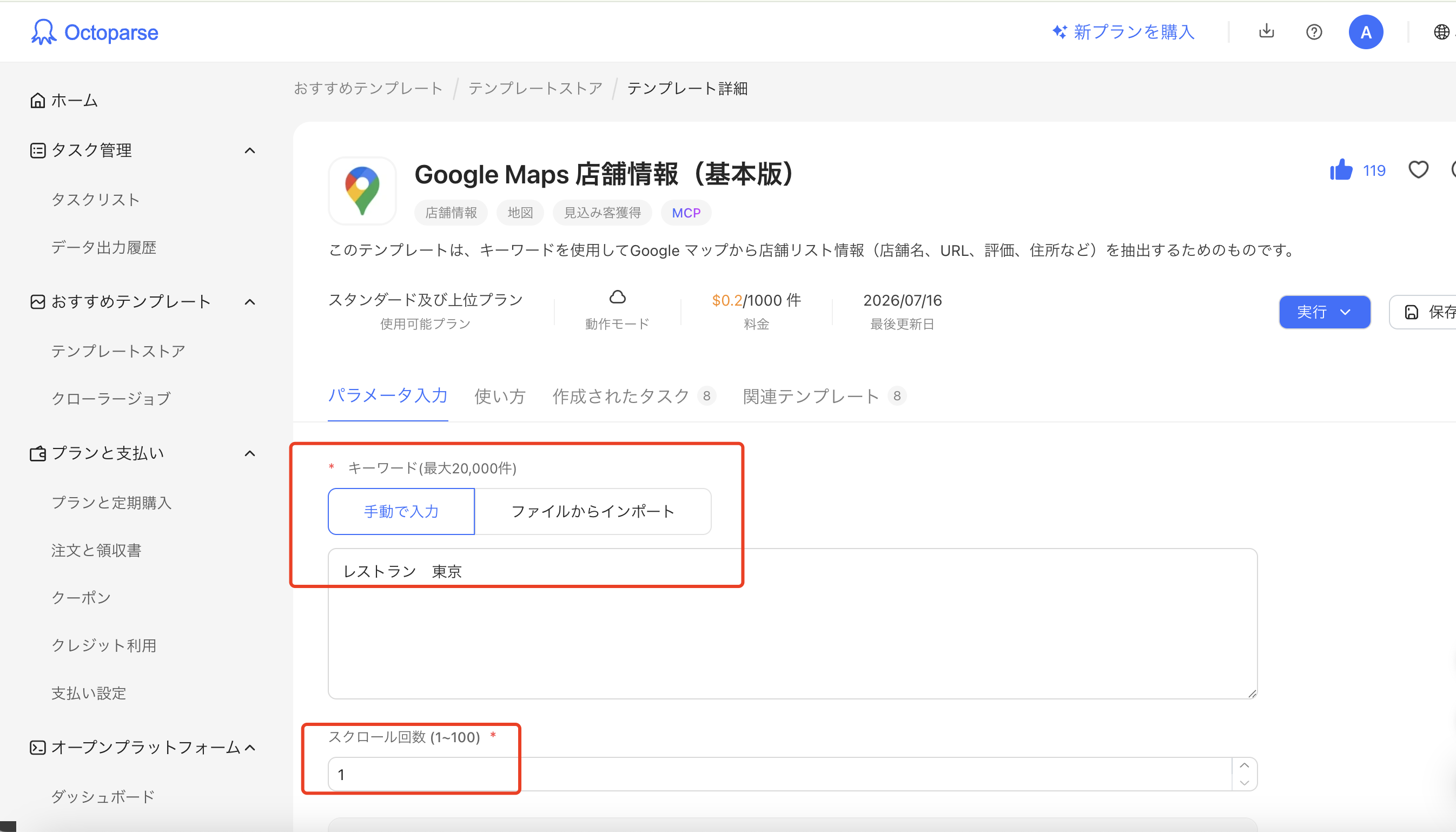Viewport: 1456px width, 832px height.
Task: Collapse the プランと支払い section chevron
Action: pyautogui.click(x=250, y=454)
